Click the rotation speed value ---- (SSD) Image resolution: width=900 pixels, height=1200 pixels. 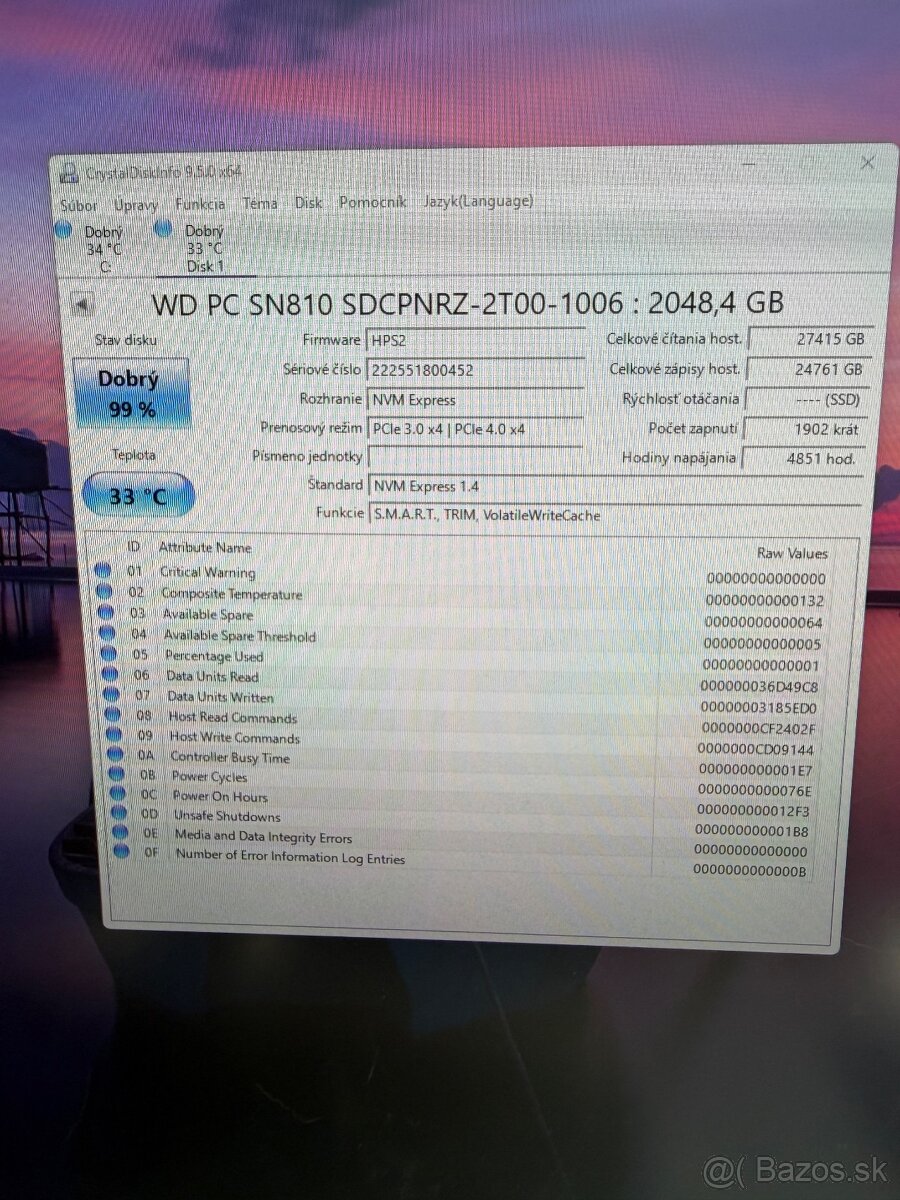(809, 399)
